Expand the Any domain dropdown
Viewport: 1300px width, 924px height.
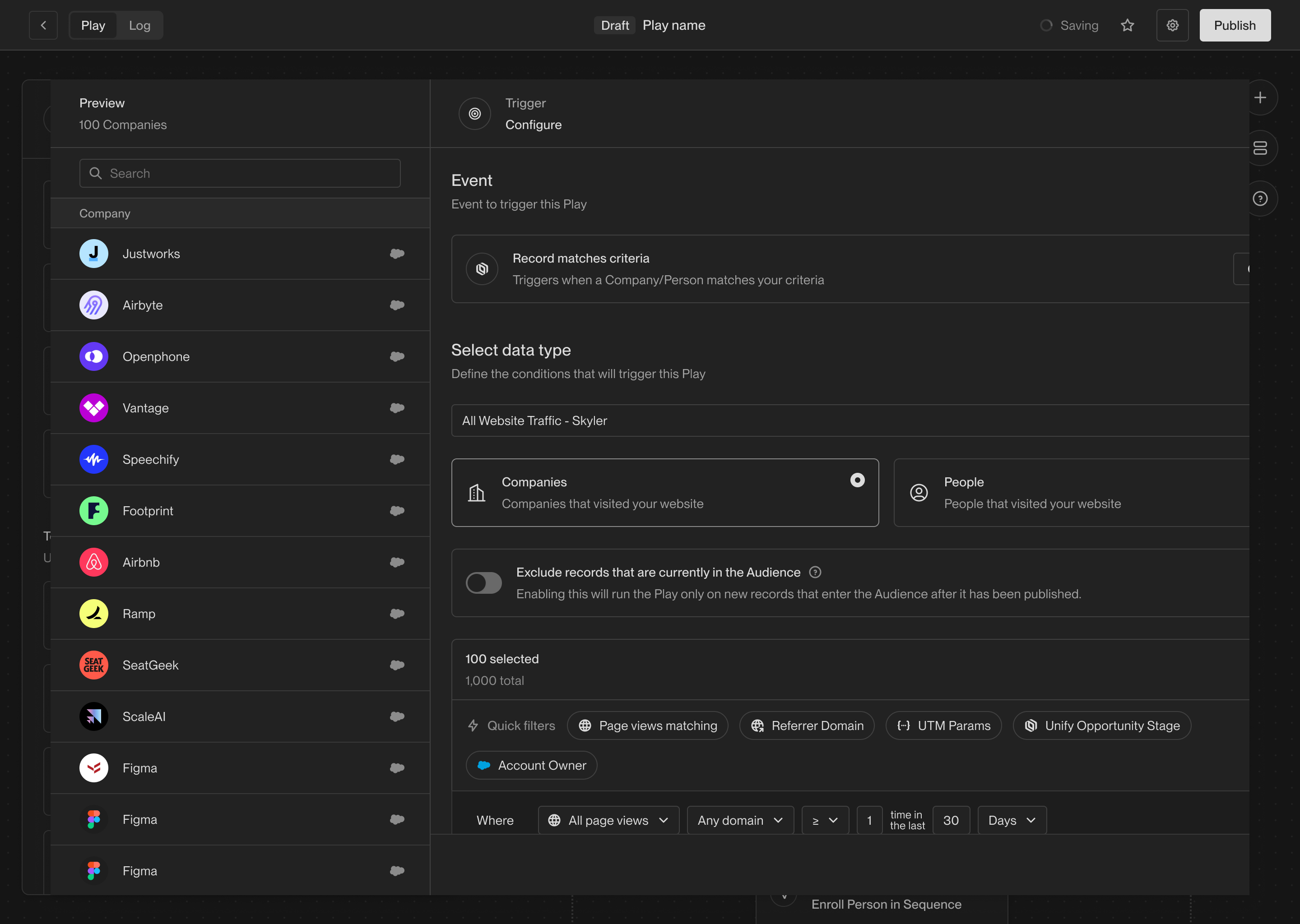click(740, 820)
